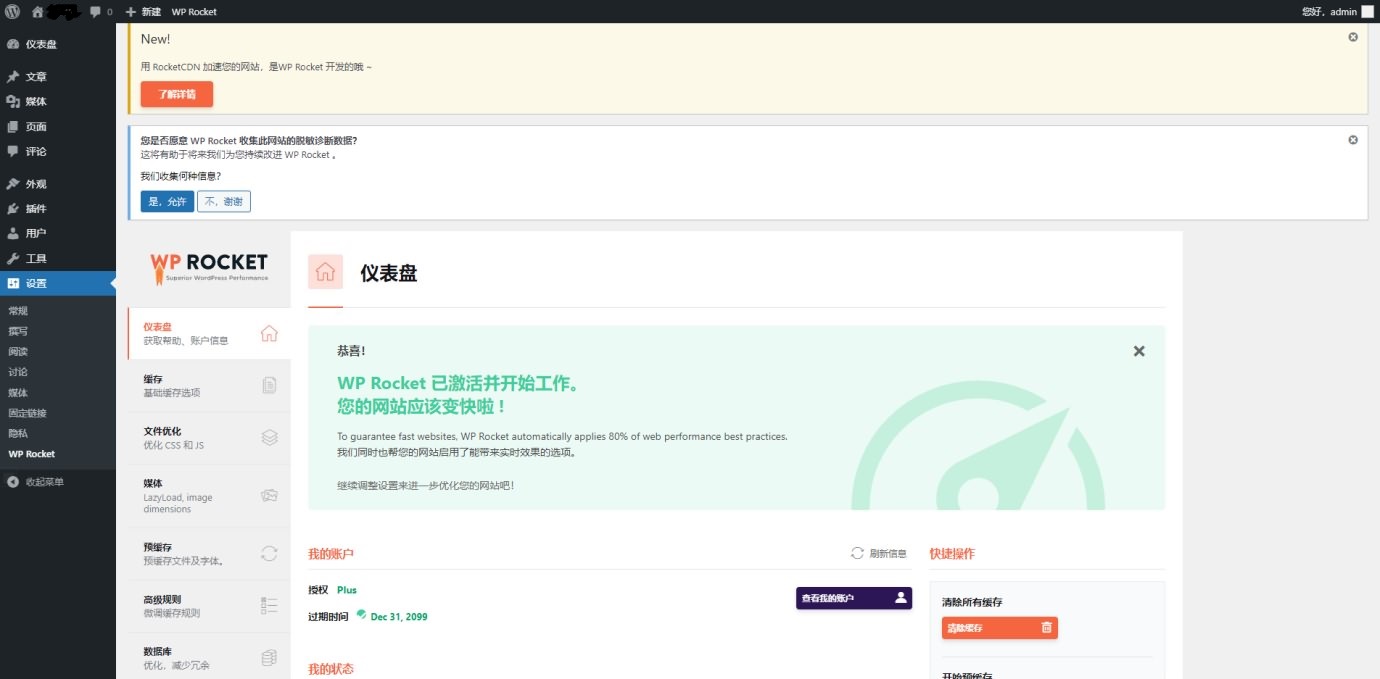Open 仪表盘 in WordPress sidebar
This screenshot has height=679, width=1380.
pos(58,44)
